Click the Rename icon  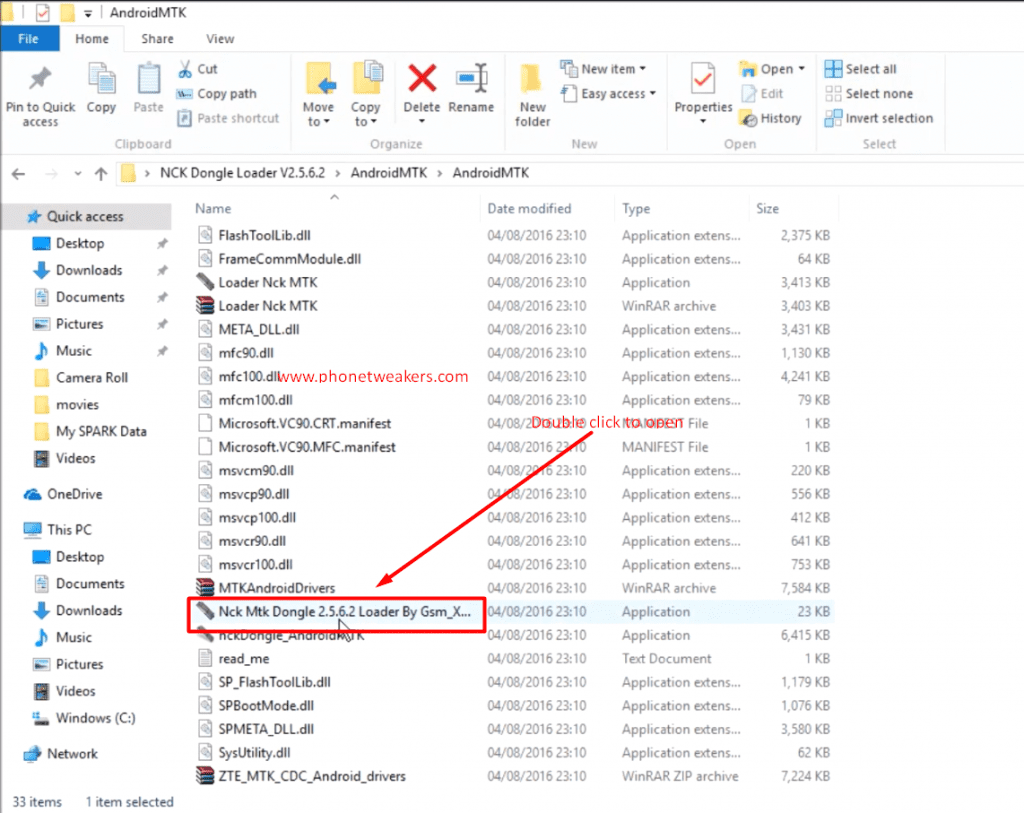click(472, 78)
